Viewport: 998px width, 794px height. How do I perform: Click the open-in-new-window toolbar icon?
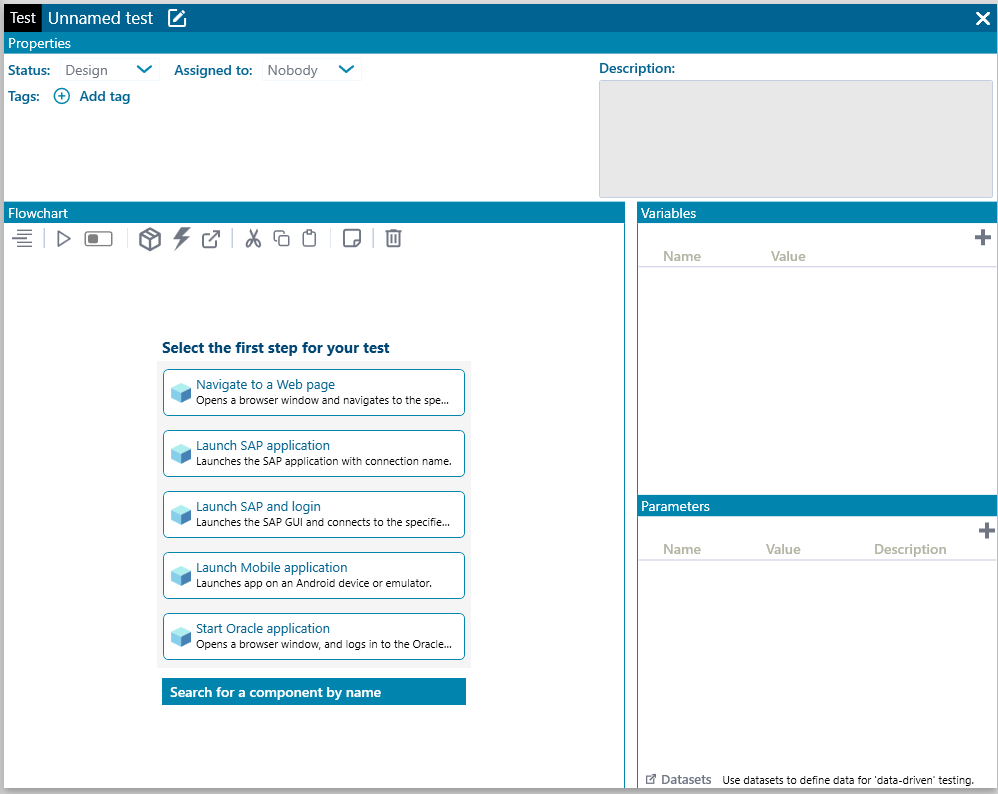[211, 239]
